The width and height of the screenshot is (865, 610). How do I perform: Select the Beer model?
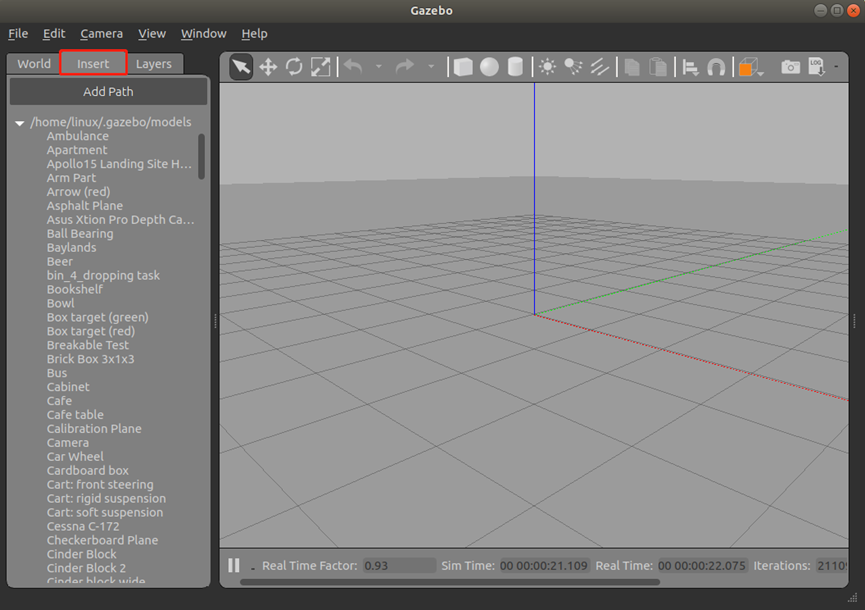pyautogui.click(x=60, y=261)
